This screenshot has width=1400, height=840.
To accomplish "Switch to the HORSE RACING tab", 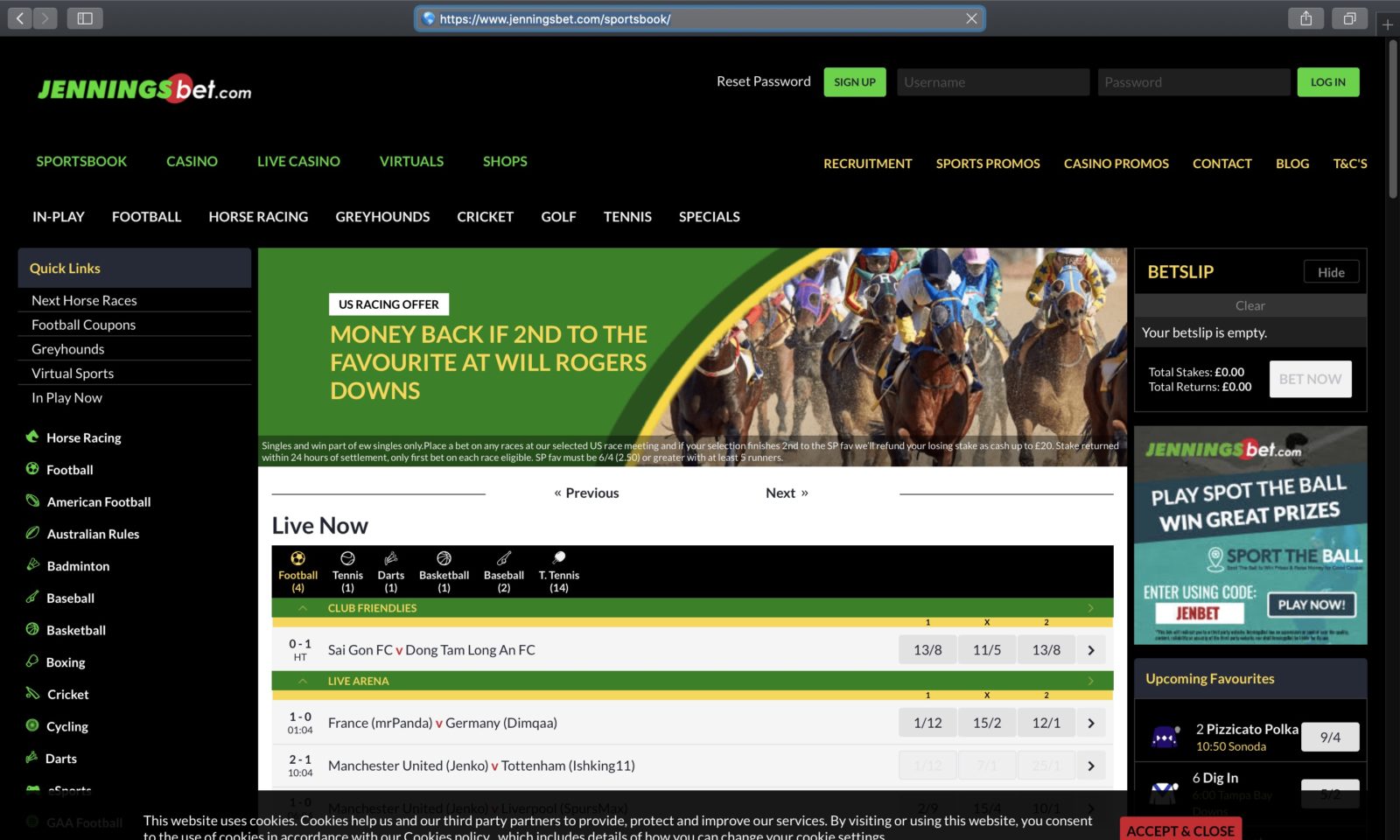I will click(x=258, y=216).
